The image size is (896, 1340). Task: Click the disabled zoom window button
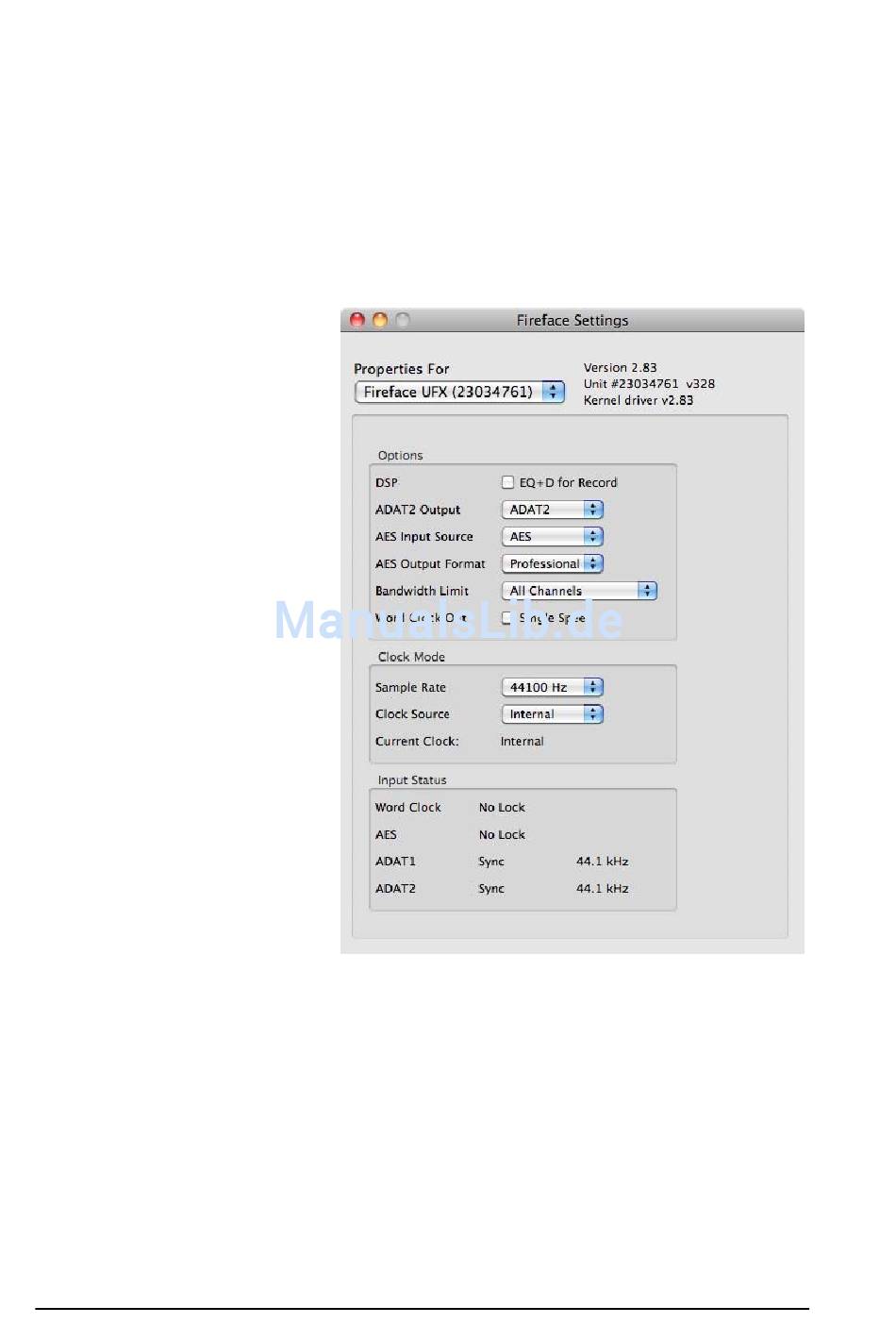pos(403,320)
